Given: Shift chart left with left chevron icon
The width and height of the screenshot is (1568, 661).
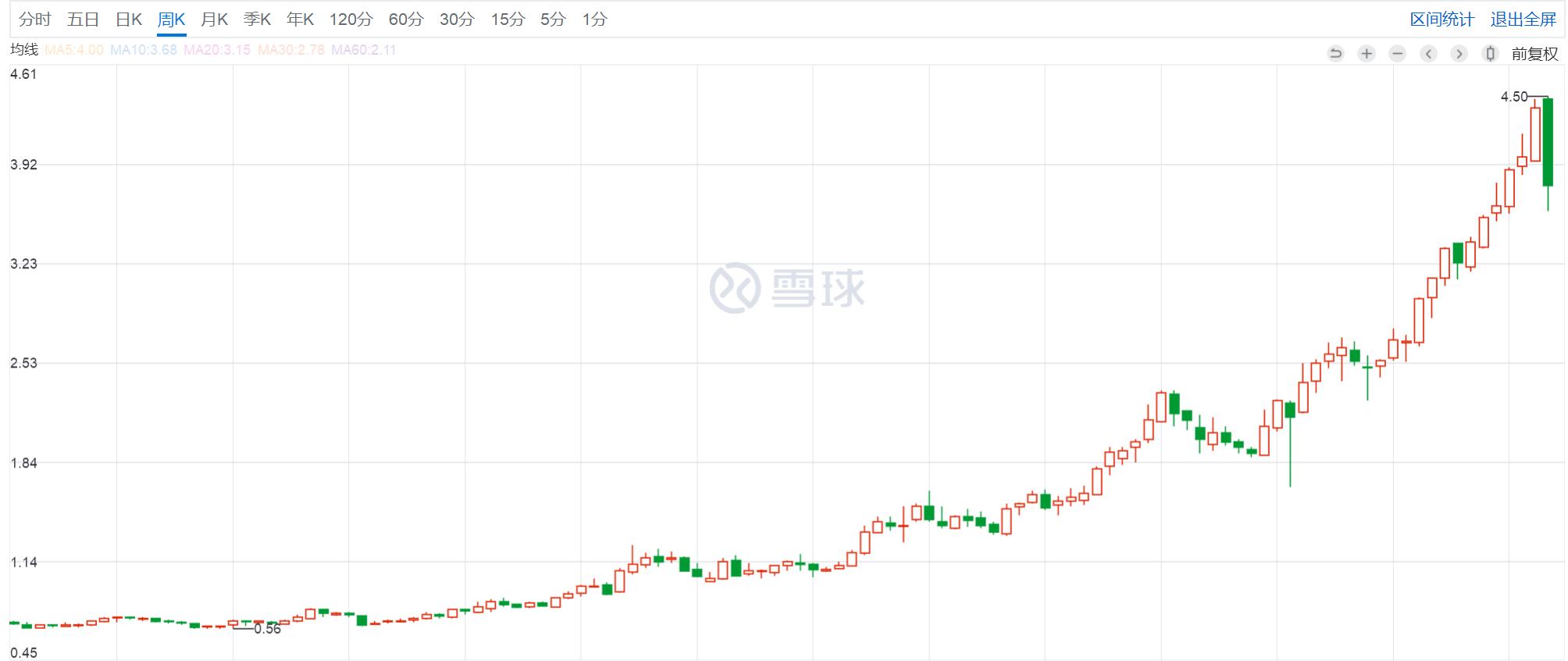Looking at the screenshot, I should click(x=1428, y=53).
